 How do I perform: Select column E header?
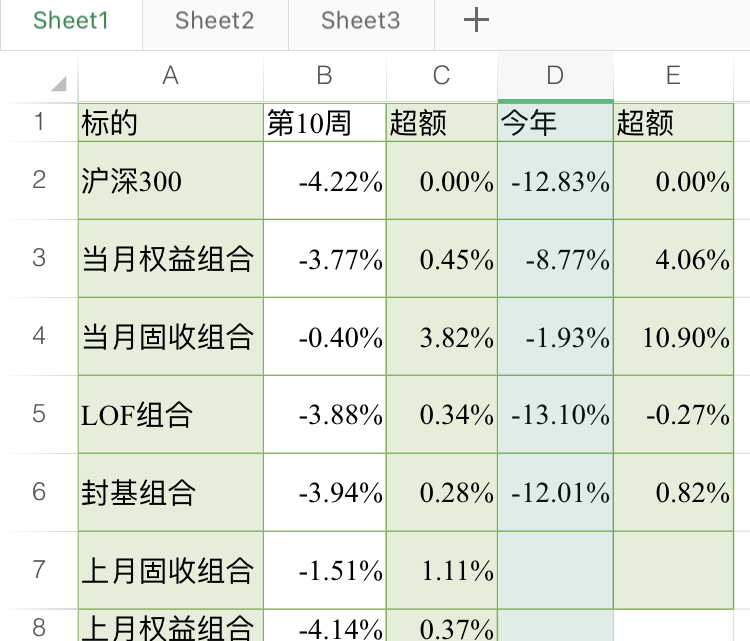[x=673, y=76]
